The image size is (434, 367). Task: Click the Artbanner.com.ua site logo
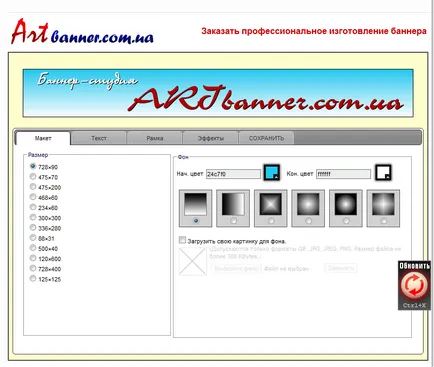click(82, 32)
